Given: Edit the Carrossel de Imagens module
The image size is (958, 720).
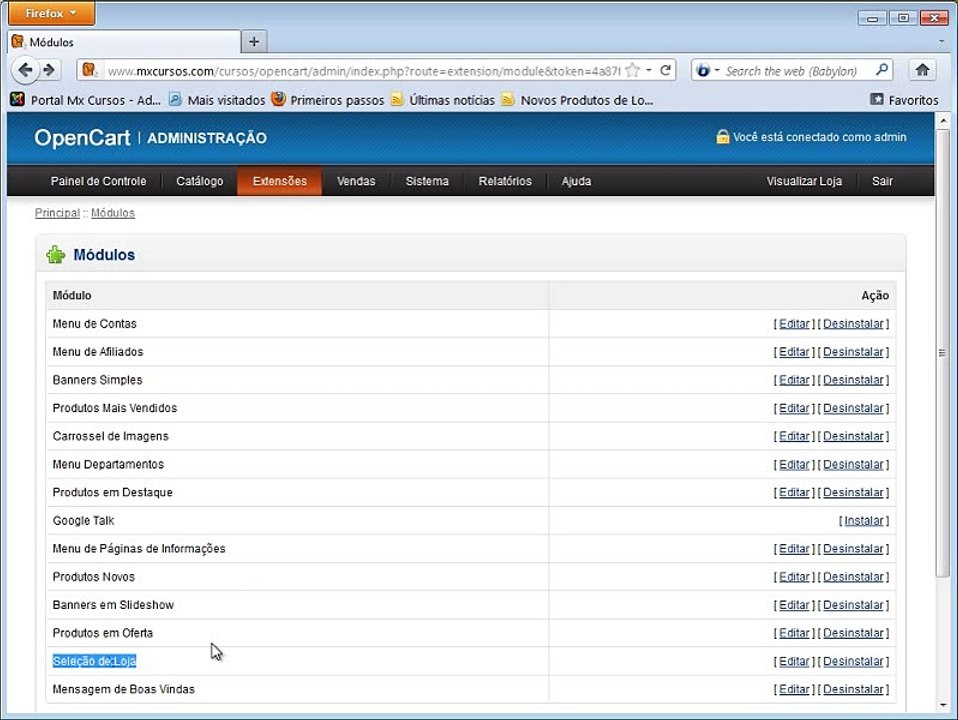Looking at the screenshot, I should coord(794,436).
